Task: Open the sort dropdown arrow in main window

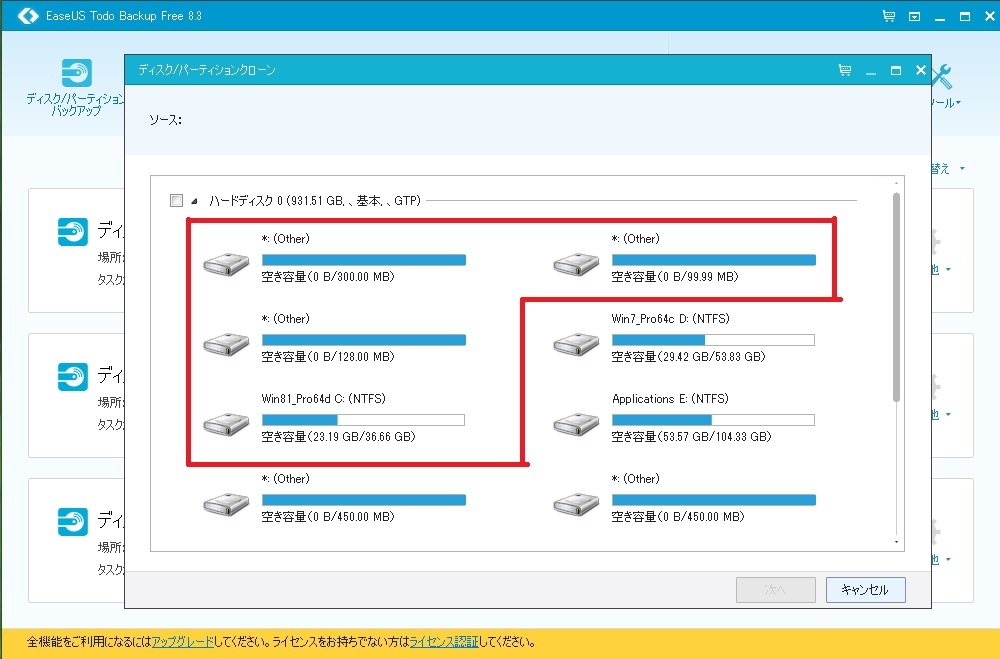Action: coord(962,169)
